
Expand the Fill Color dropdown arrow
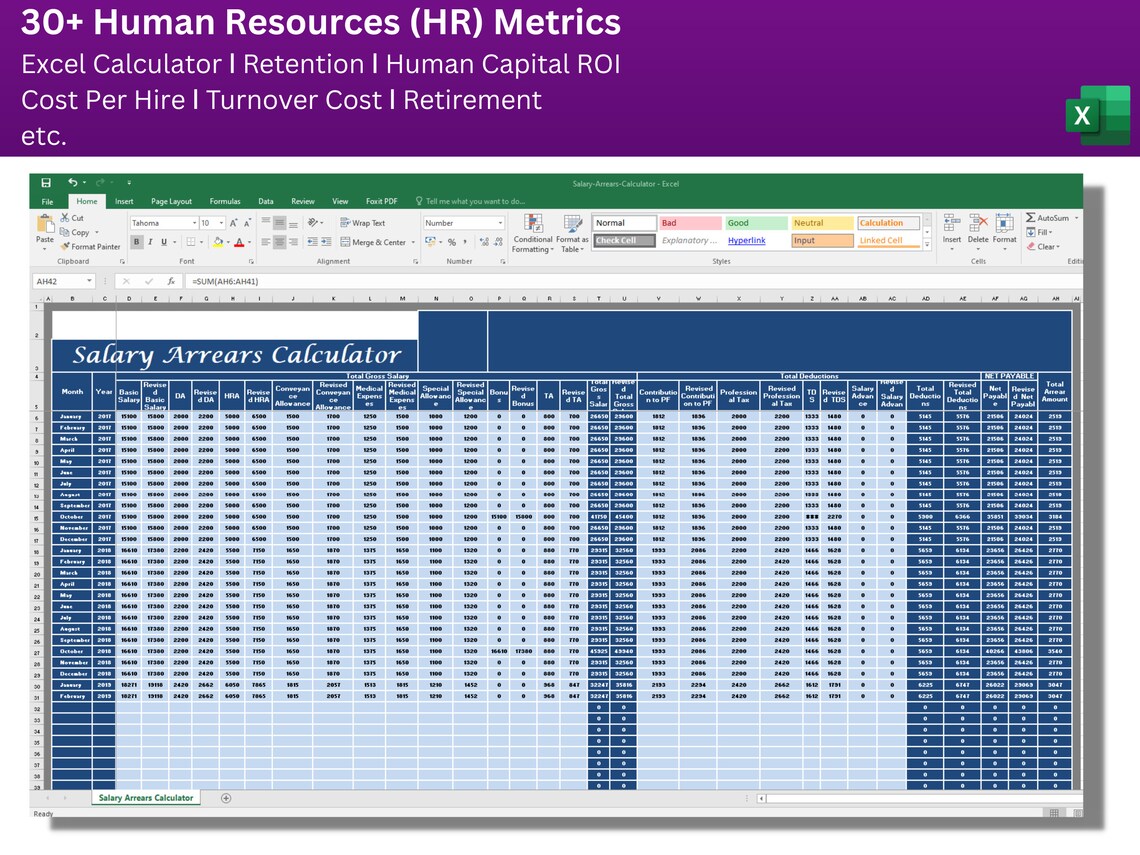(228, 242)
